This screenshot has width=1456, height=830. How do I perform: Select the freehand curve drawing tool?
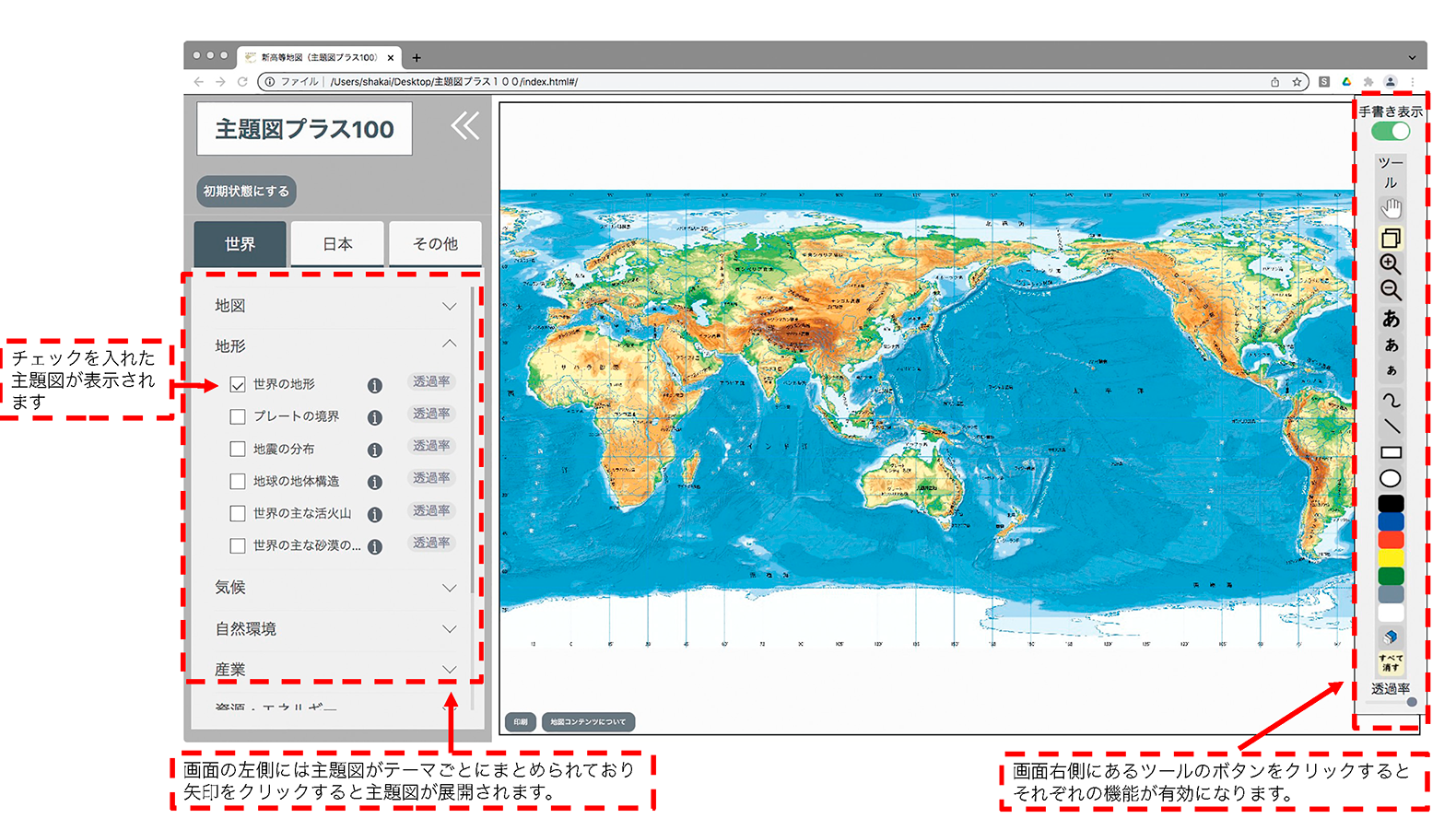pyautogui.click(x=1391, y=400)
